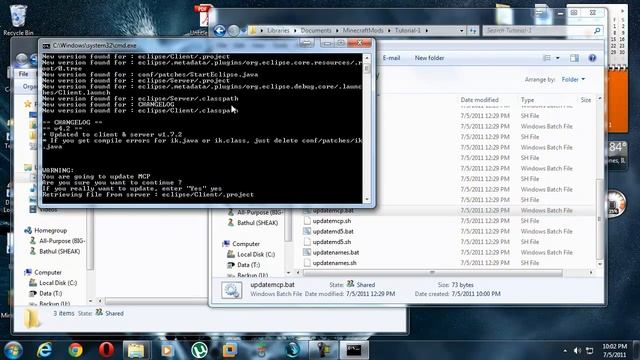640x360 pixels.
Task: Select updatemcp.sh file
Action: click(332, 221)
